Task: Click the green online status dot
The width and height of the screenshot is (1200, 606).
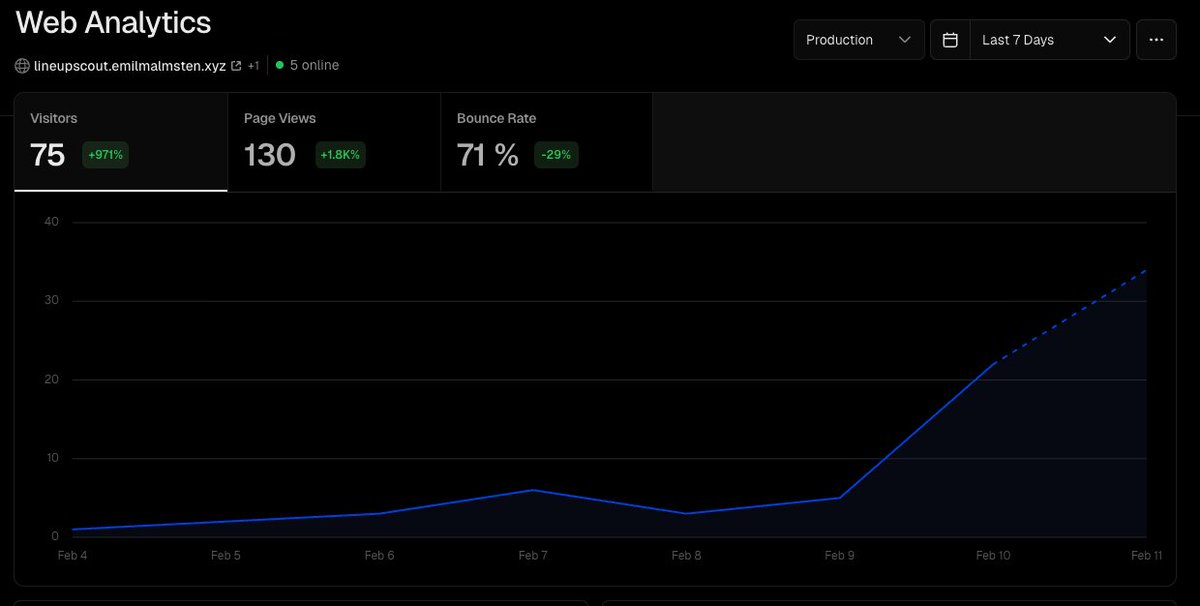Action: [x=279, y=66]
